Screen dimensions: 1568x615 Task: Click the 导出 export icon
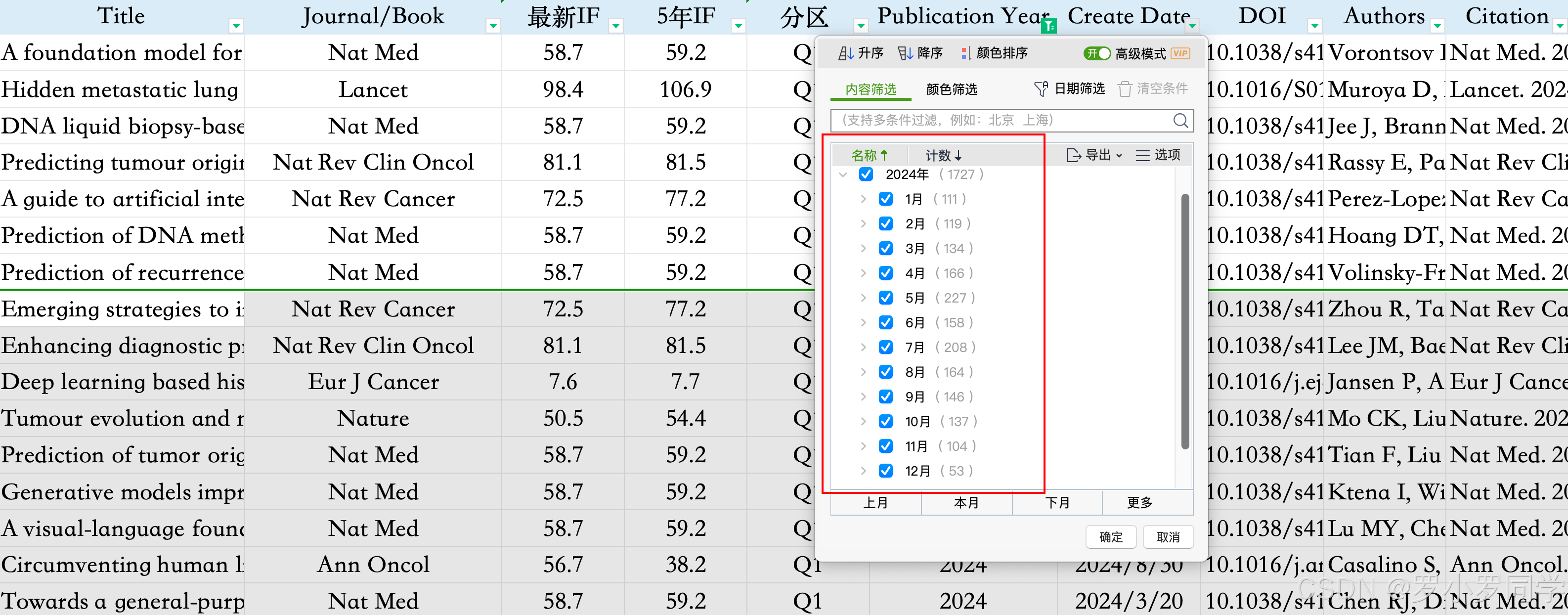(x=1074, y=155)
